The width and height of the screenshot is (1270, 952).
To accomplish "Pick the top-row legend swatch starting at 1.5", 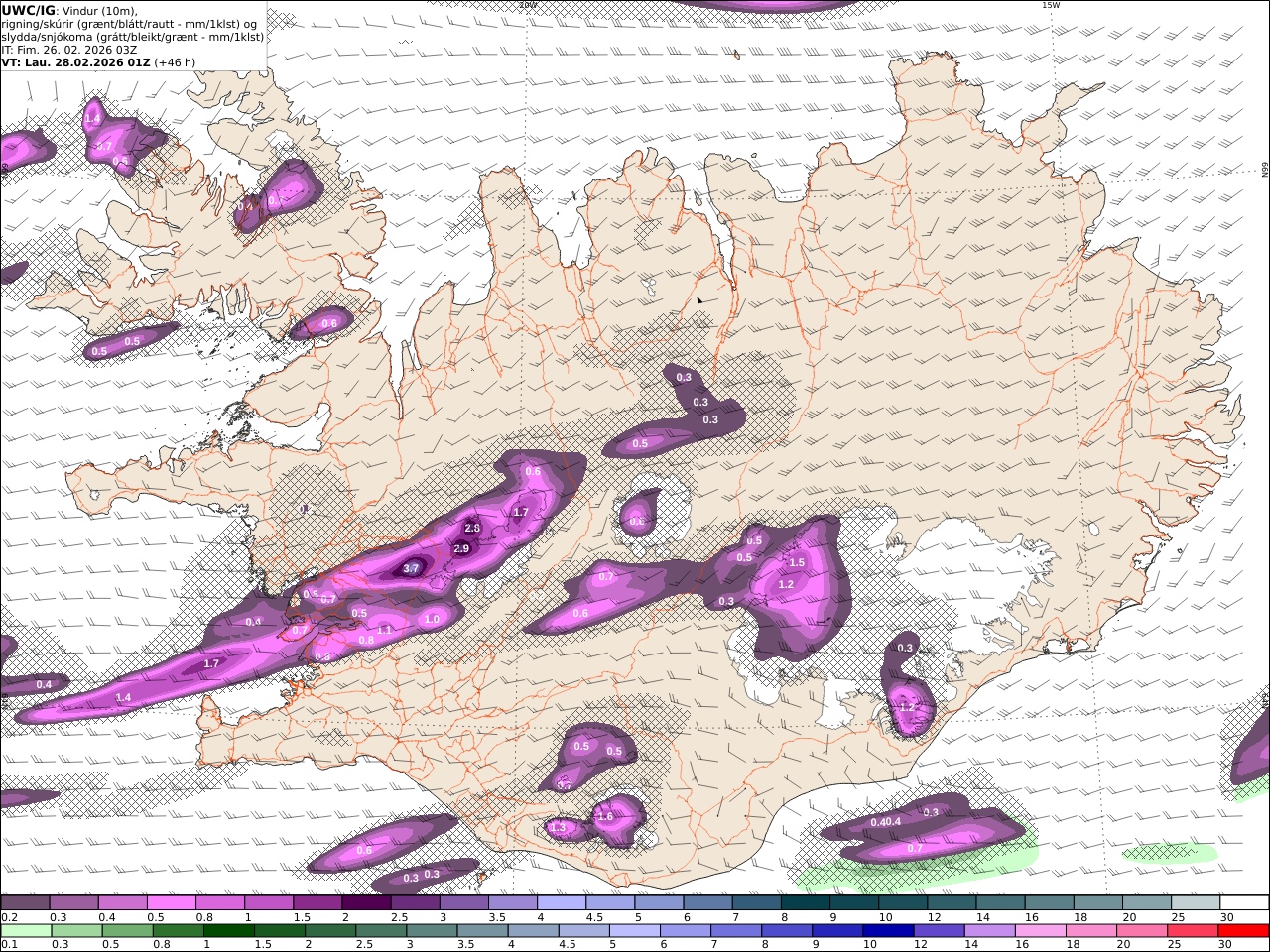I will click(x=317, y=902).
